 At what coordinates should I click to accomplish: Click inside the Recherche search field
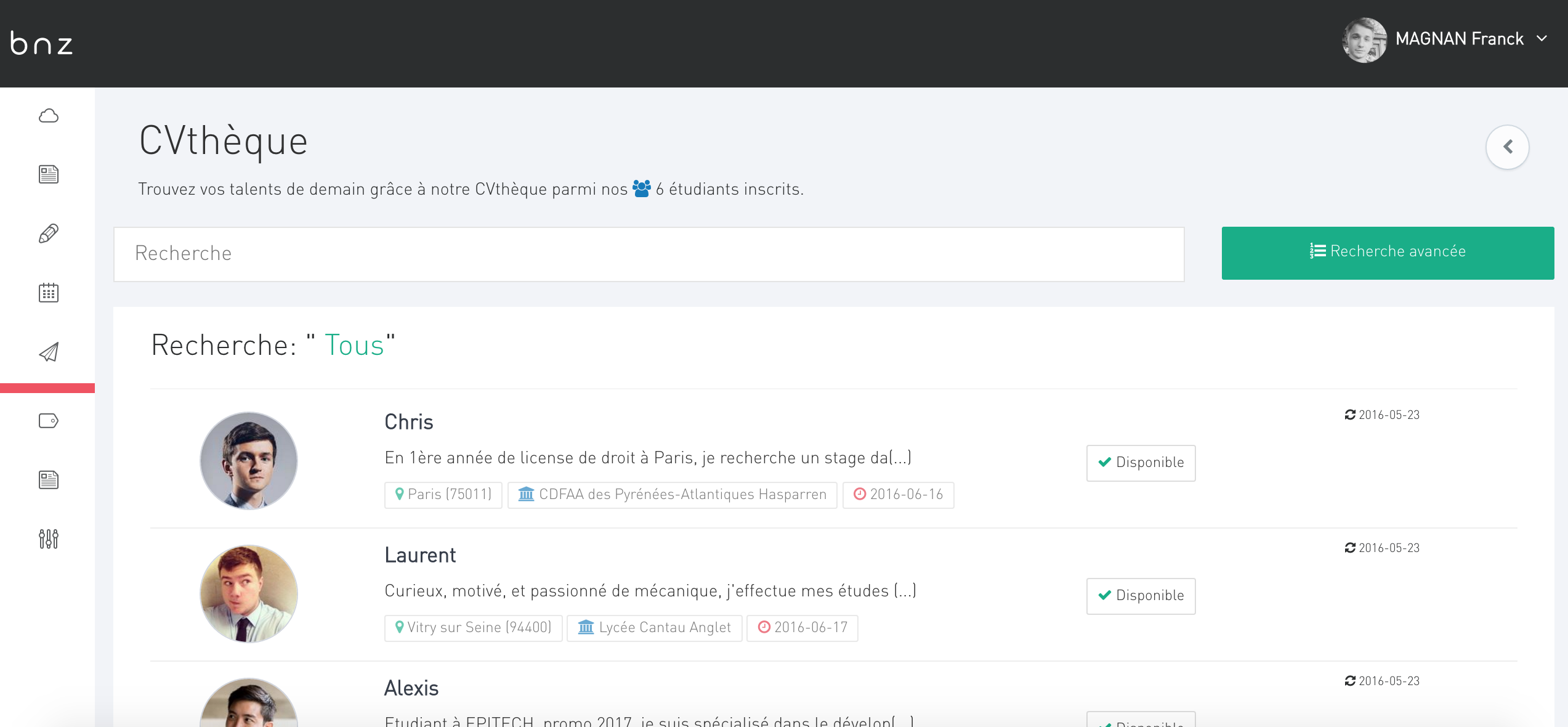pyautogui.click(x=648, y=254)
